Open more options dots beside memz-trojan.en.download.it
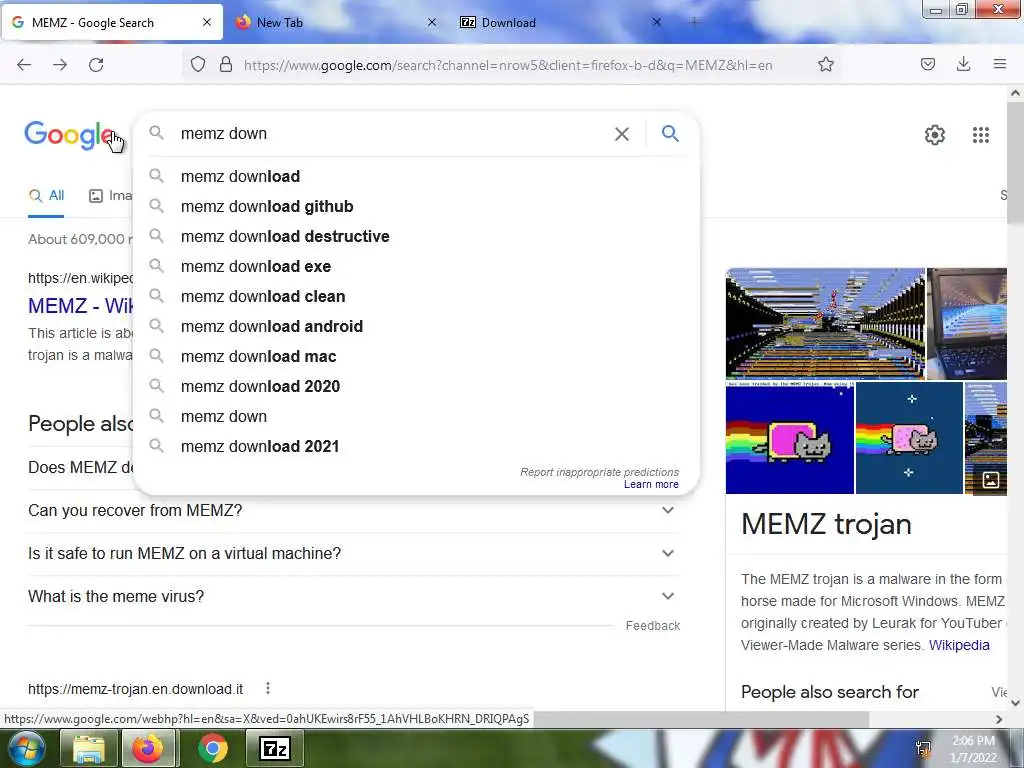The image size is (1024, 768). point(268,688)
